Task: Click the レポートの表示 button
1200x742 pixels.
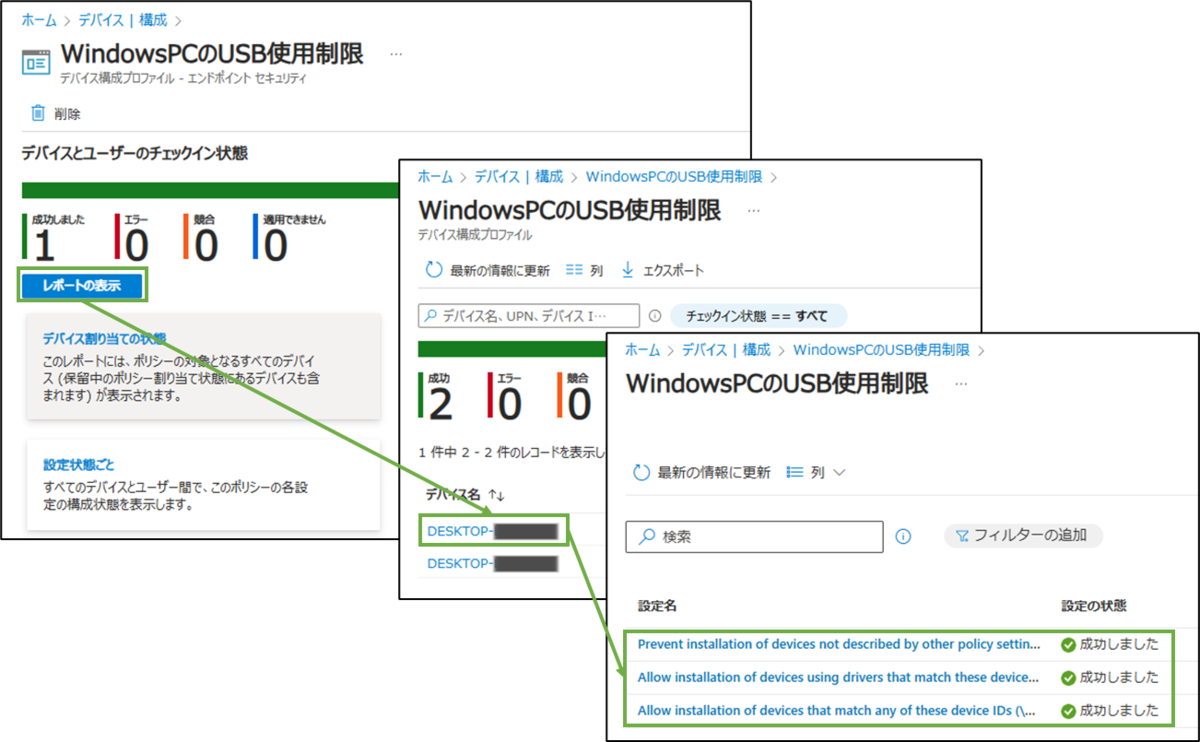Action: (82, 286)
